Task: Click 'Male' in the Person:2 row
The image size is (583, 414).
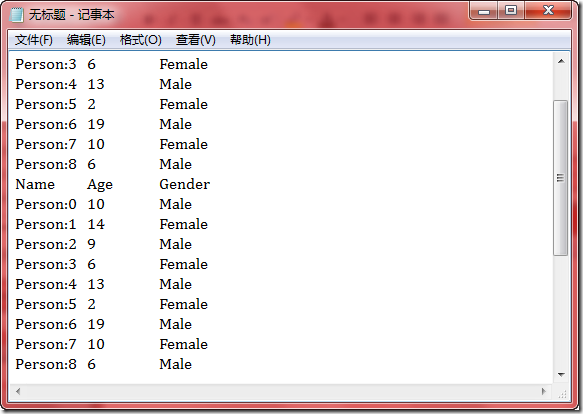Action: [175, 244]
